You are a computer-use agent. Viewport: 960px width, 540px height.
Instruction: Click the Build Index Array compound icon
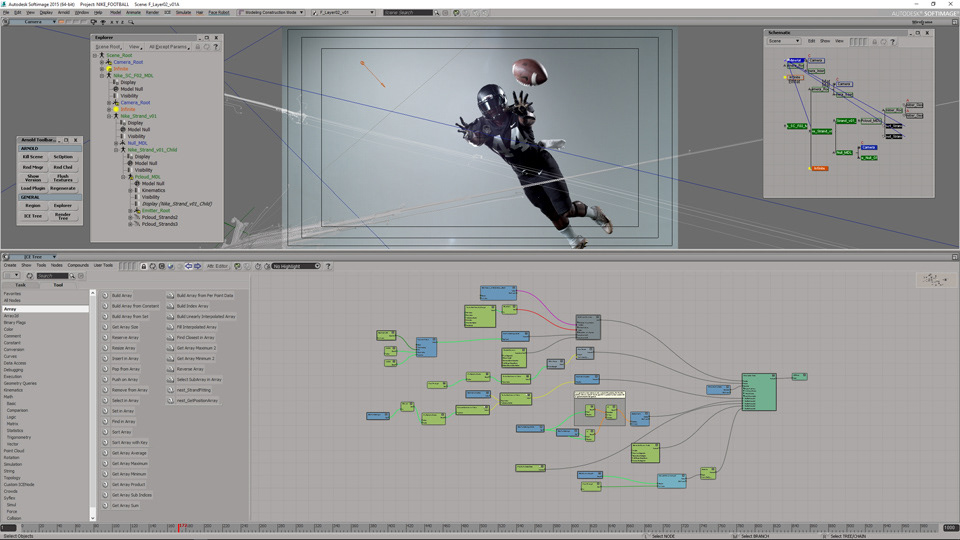point(170,306)
